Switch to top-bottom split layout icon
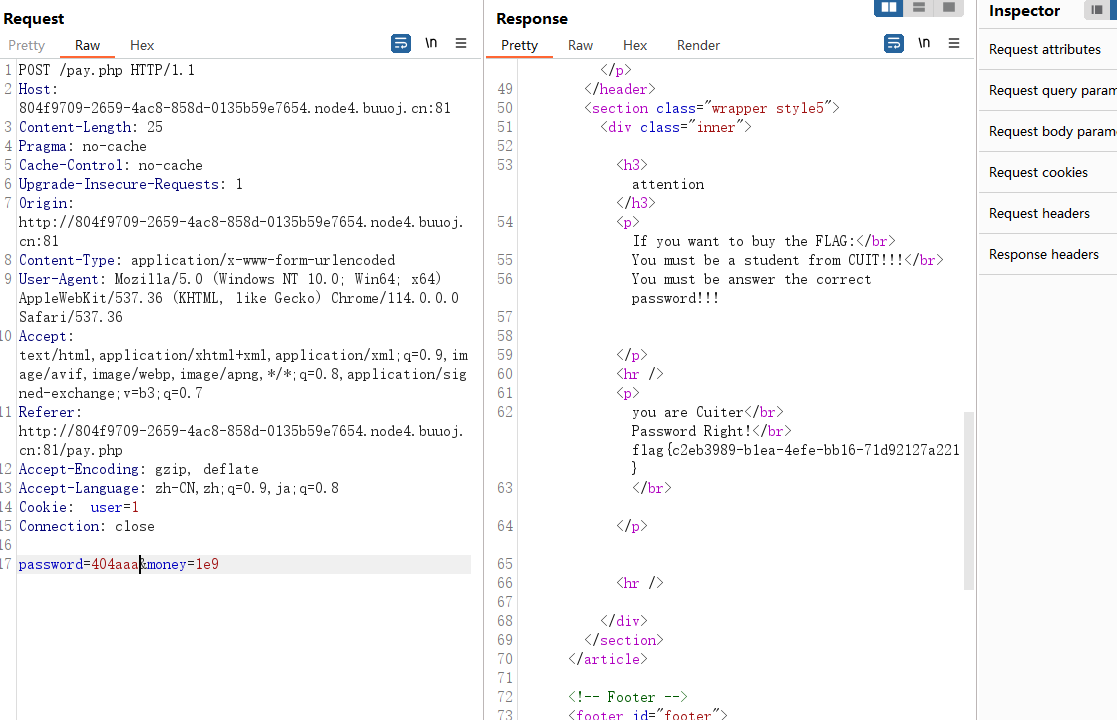 (919, 7)
